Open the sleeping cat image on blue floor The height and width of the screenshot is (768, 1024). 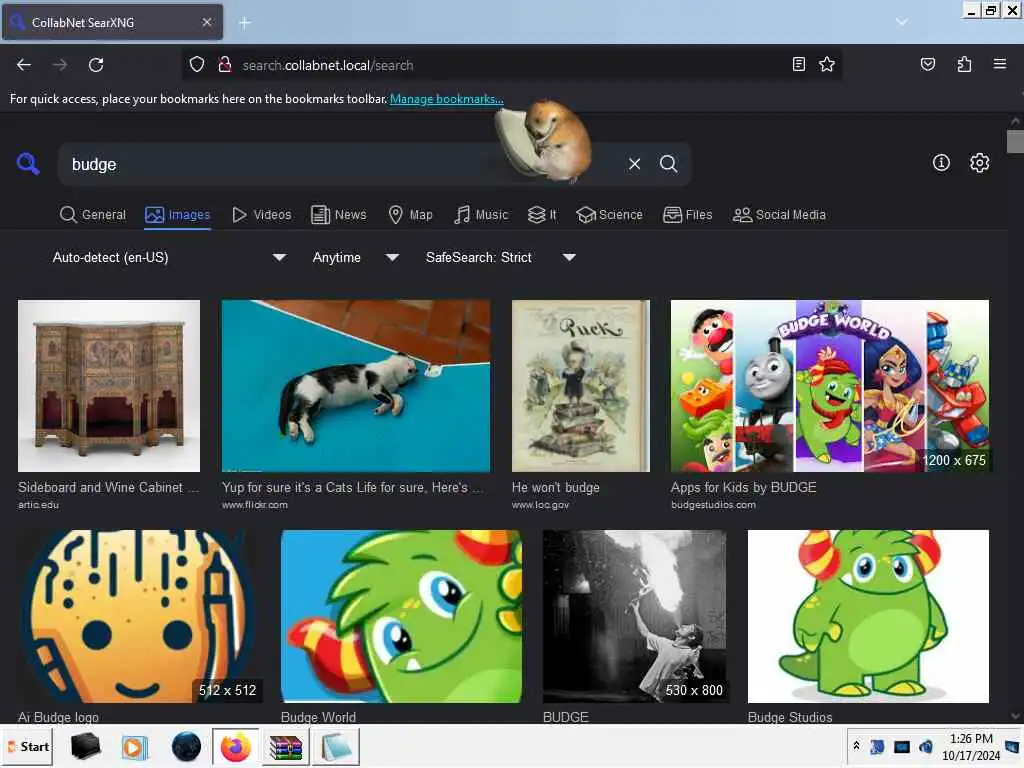pyautogui.click(x=356, y=386)
